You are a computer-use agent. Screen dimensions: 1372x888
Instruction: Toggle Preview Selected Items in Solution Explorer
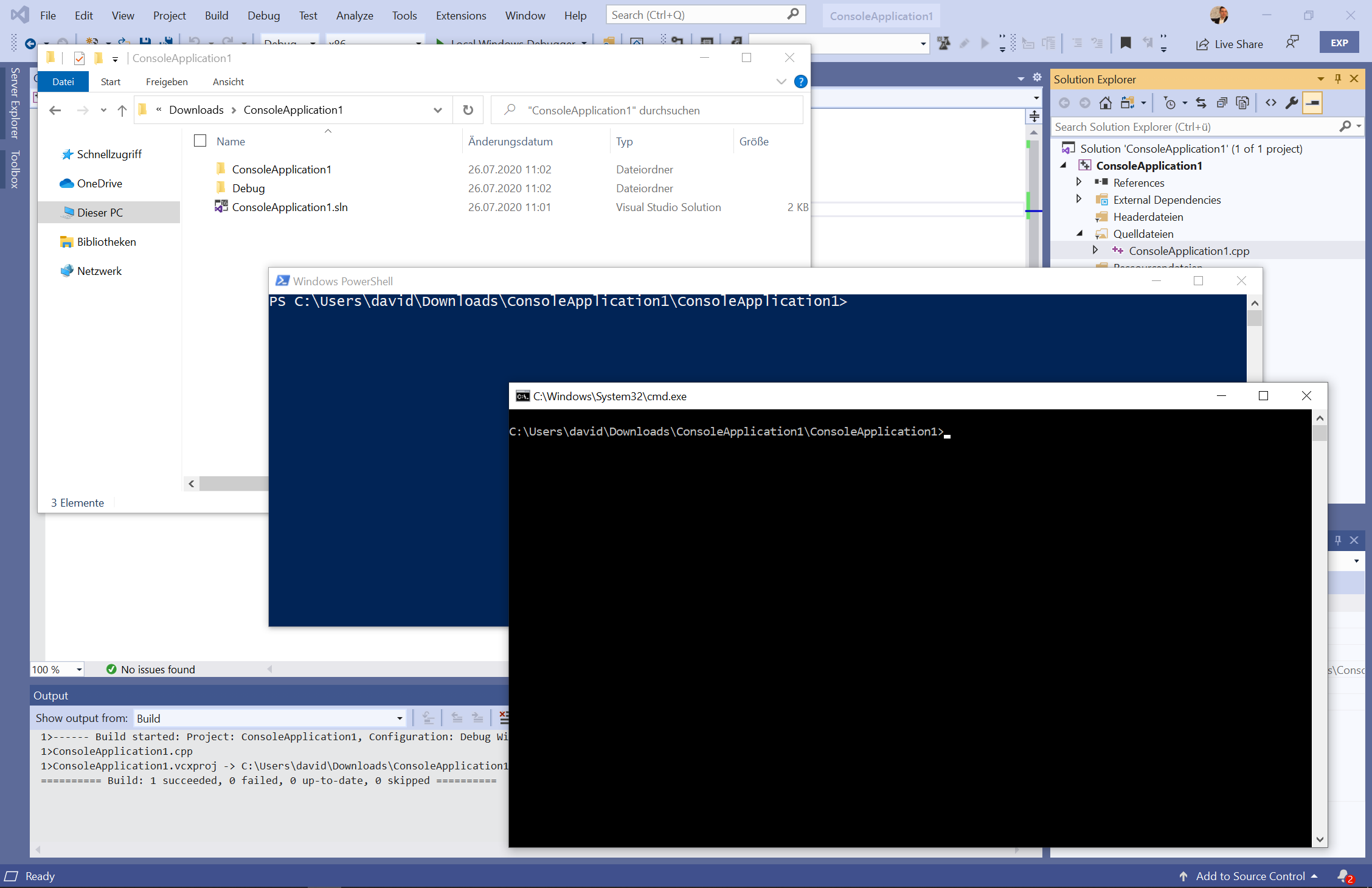click(x=1312, y=103)
